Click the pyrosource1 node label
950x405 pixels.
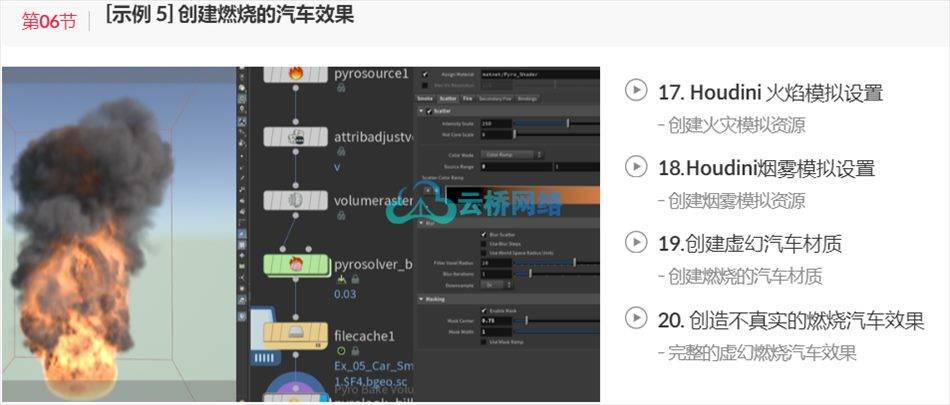point(371,74)
